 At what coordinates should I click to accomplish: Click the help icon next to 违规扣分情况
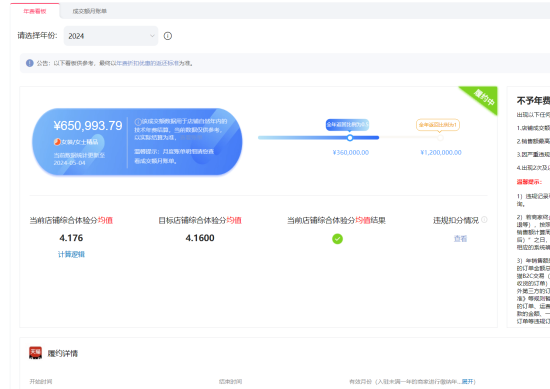pyautogui.click(x=484, y=220)
